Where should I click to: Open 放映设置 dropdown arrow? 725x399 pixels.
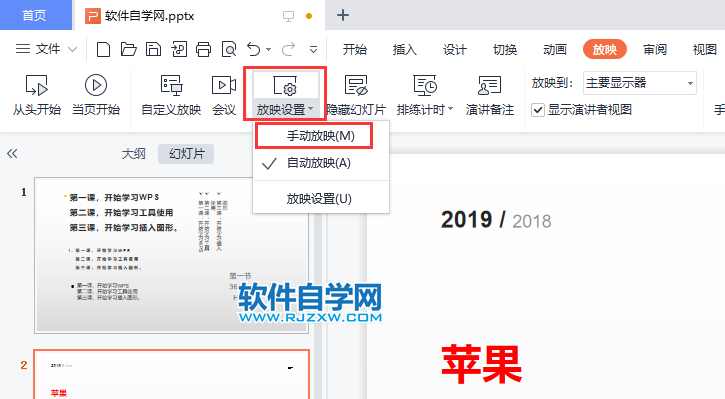click(x=311, y=109)
